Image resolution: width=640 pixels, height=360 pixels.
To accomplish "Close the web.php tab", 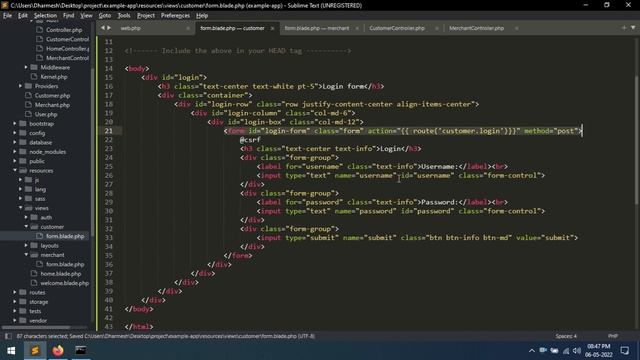I will [x=188, y=28].
